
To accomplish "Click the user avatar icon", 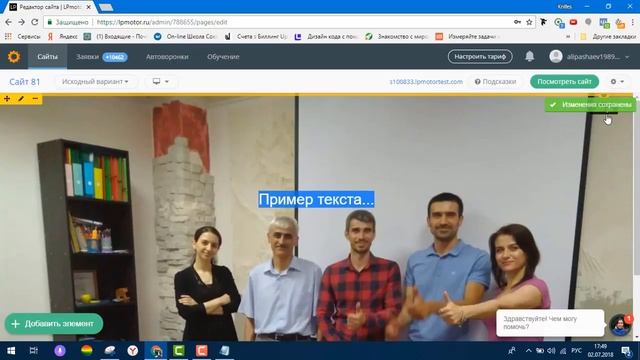I will [556, 56].
